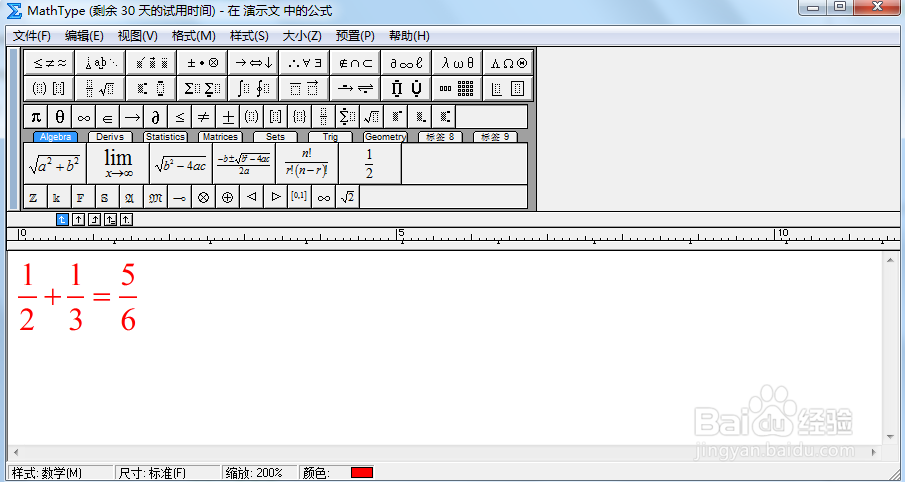Open the spaces and ellipses palette
This screenshot has height=482, width=905.
(100, 63)
